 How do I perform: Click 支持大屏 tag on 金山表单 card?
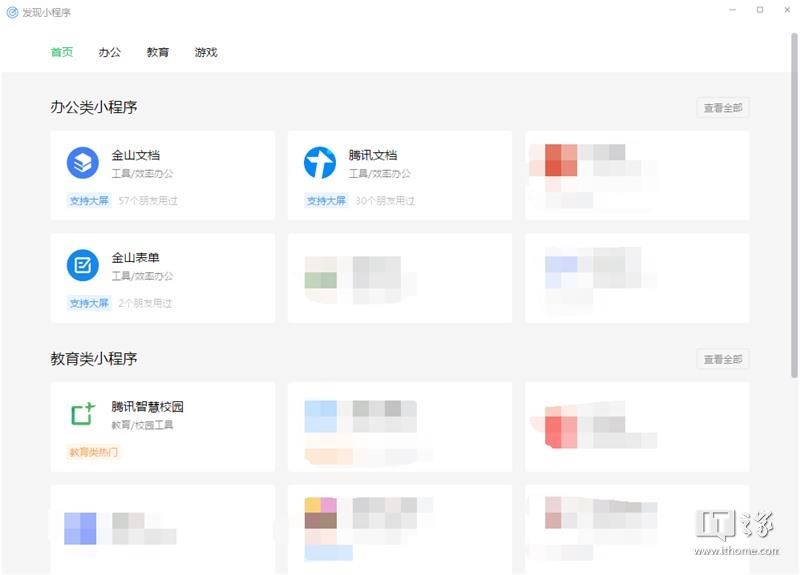coord(89,303)
